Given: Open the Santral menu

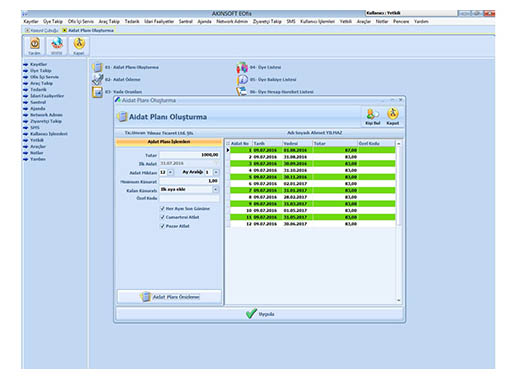Looking at the screenshot, I should tap(186, 22).
